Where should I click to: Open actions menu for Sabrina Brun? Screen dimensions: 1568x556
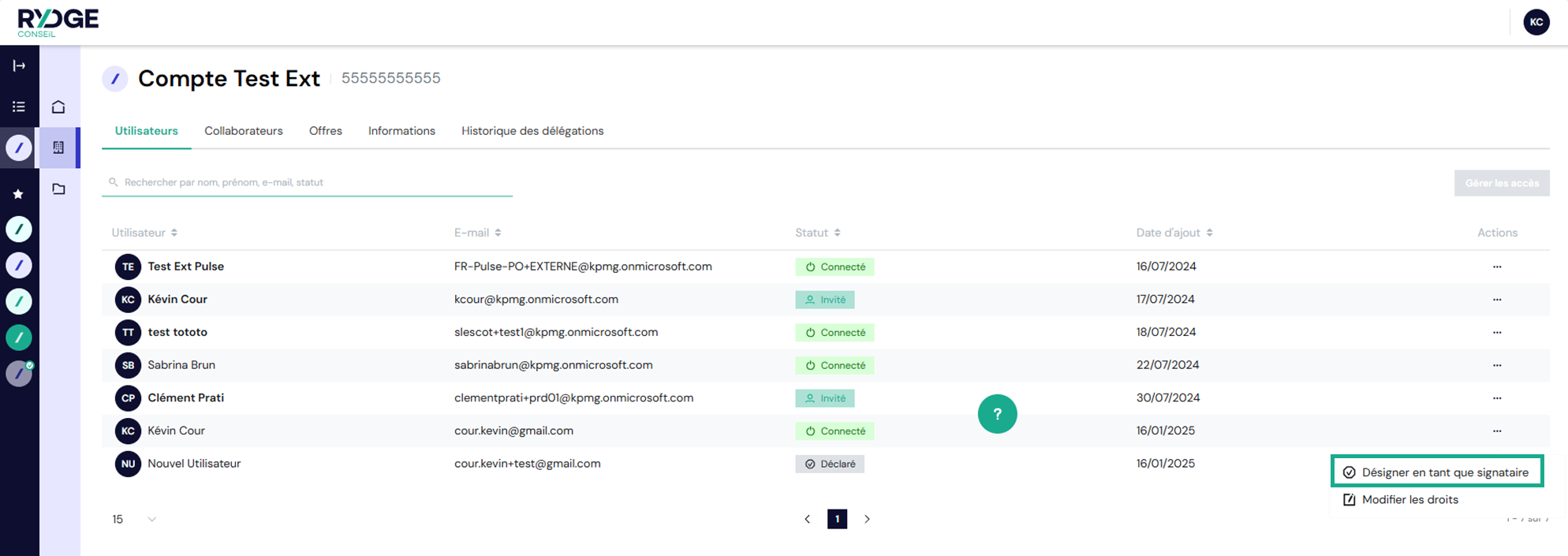coord(1497,365)
